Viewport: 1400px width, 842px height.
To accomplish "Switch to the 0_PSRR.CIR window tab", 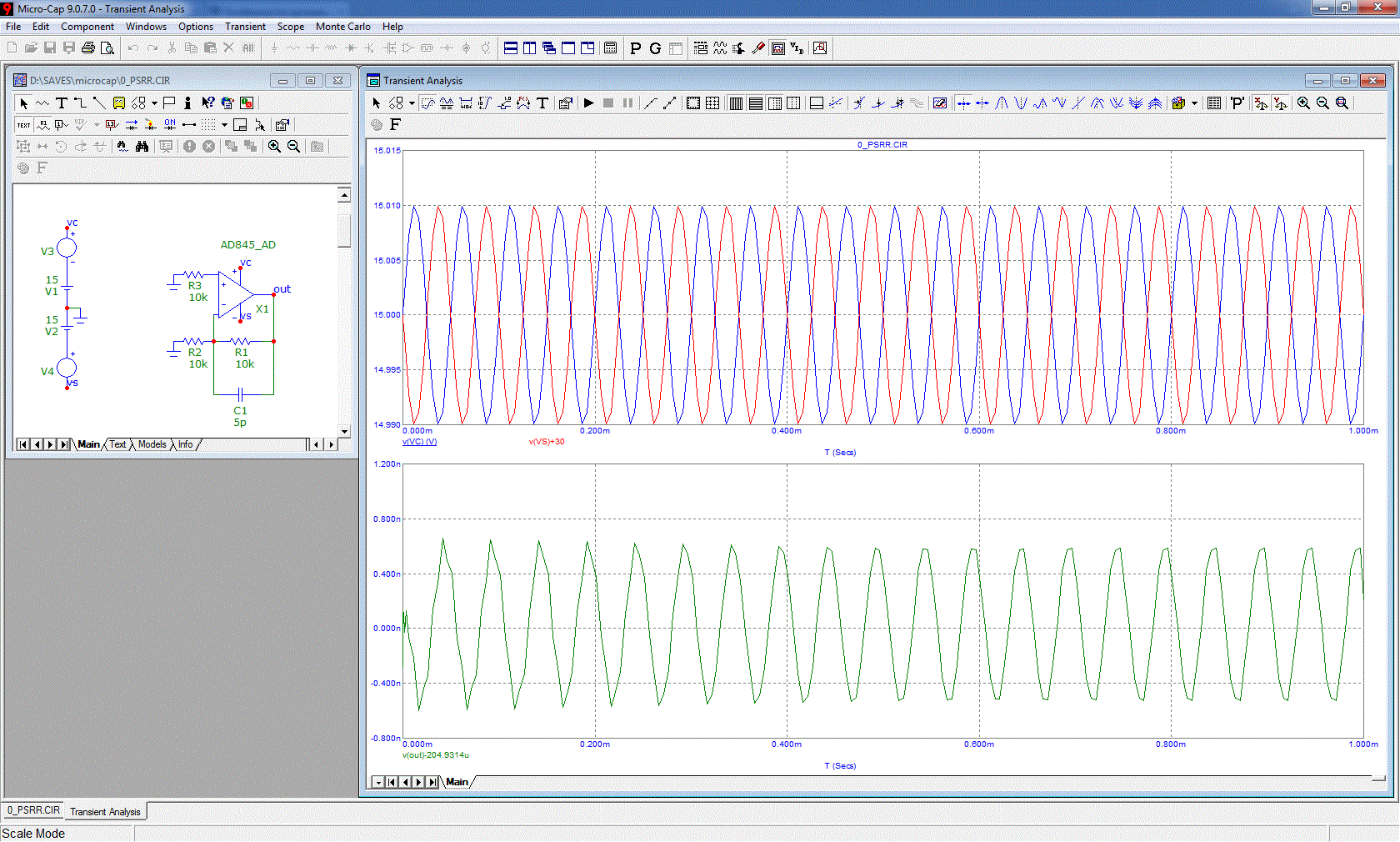I will (x=34, y=810).
